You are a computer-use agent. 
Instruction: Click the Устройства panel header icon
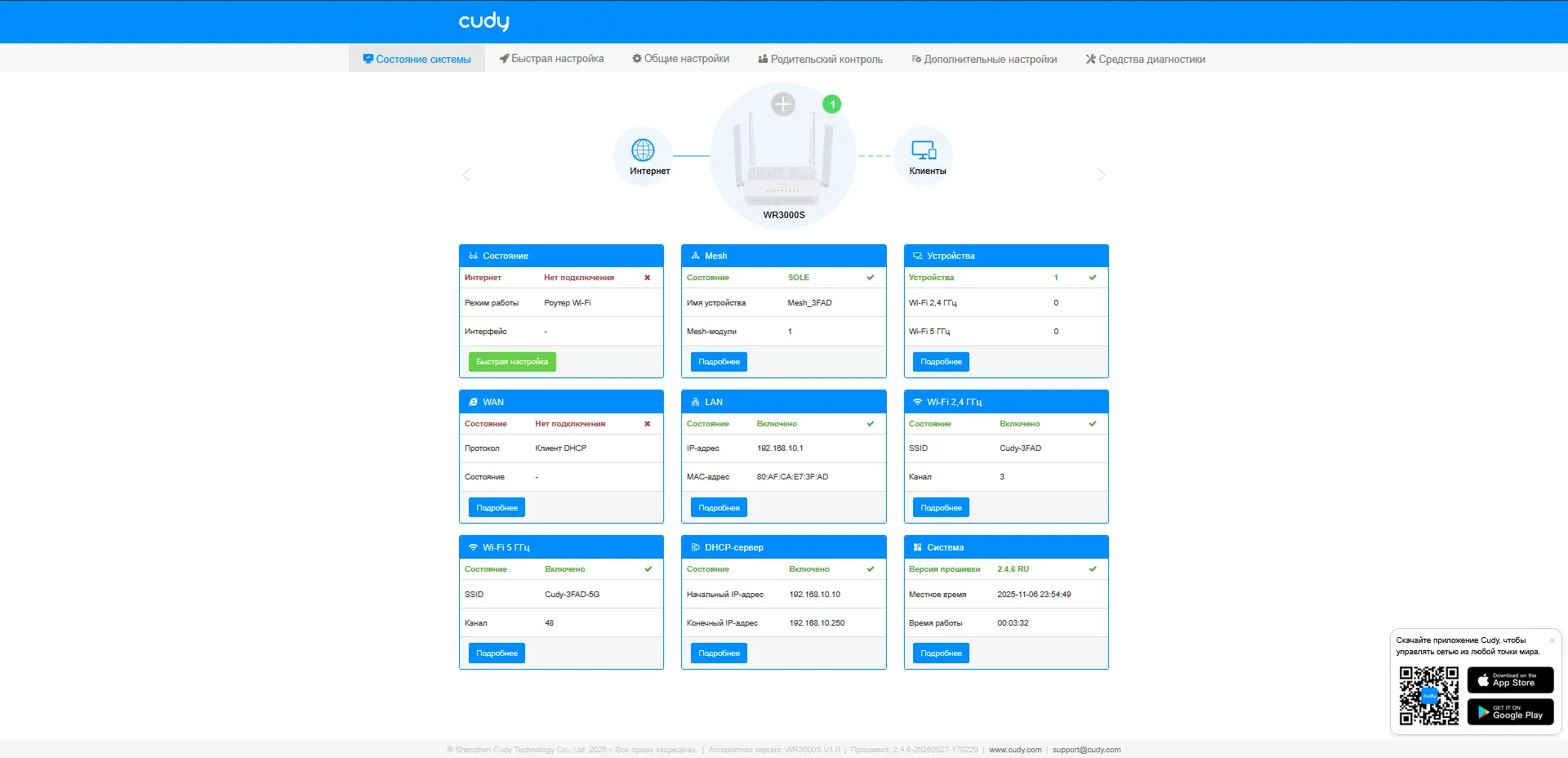[918, 255]
